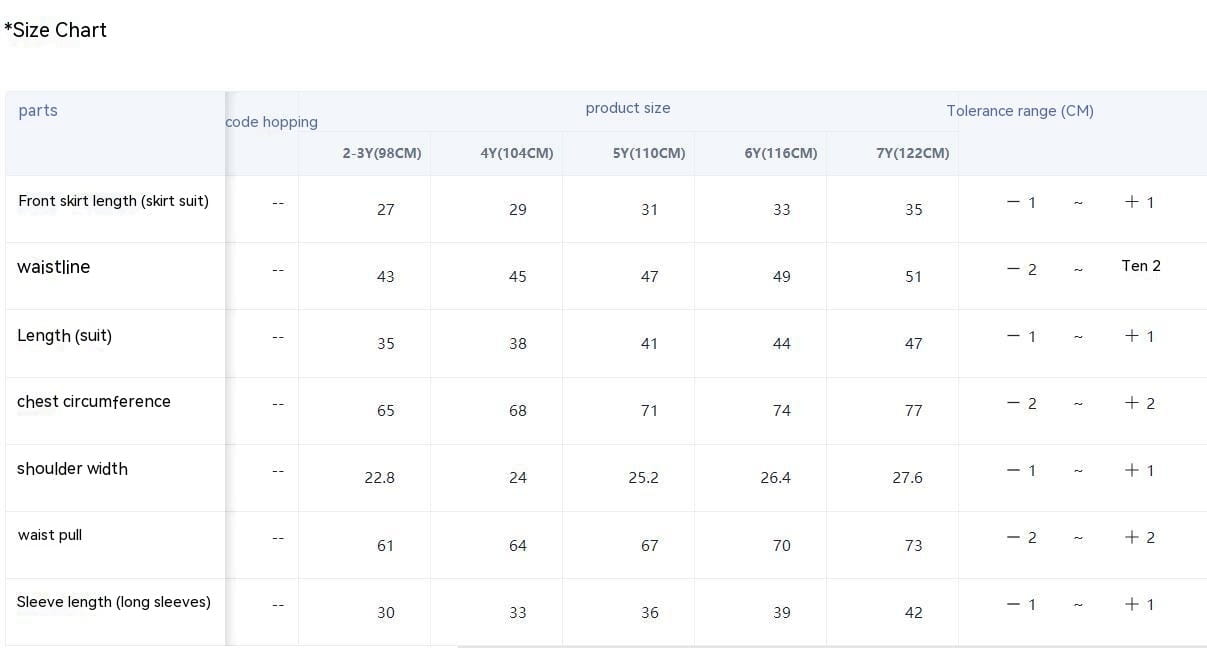Select the 4Y(104CM) size column header
1207x648 pixels.
coord(517,153)
